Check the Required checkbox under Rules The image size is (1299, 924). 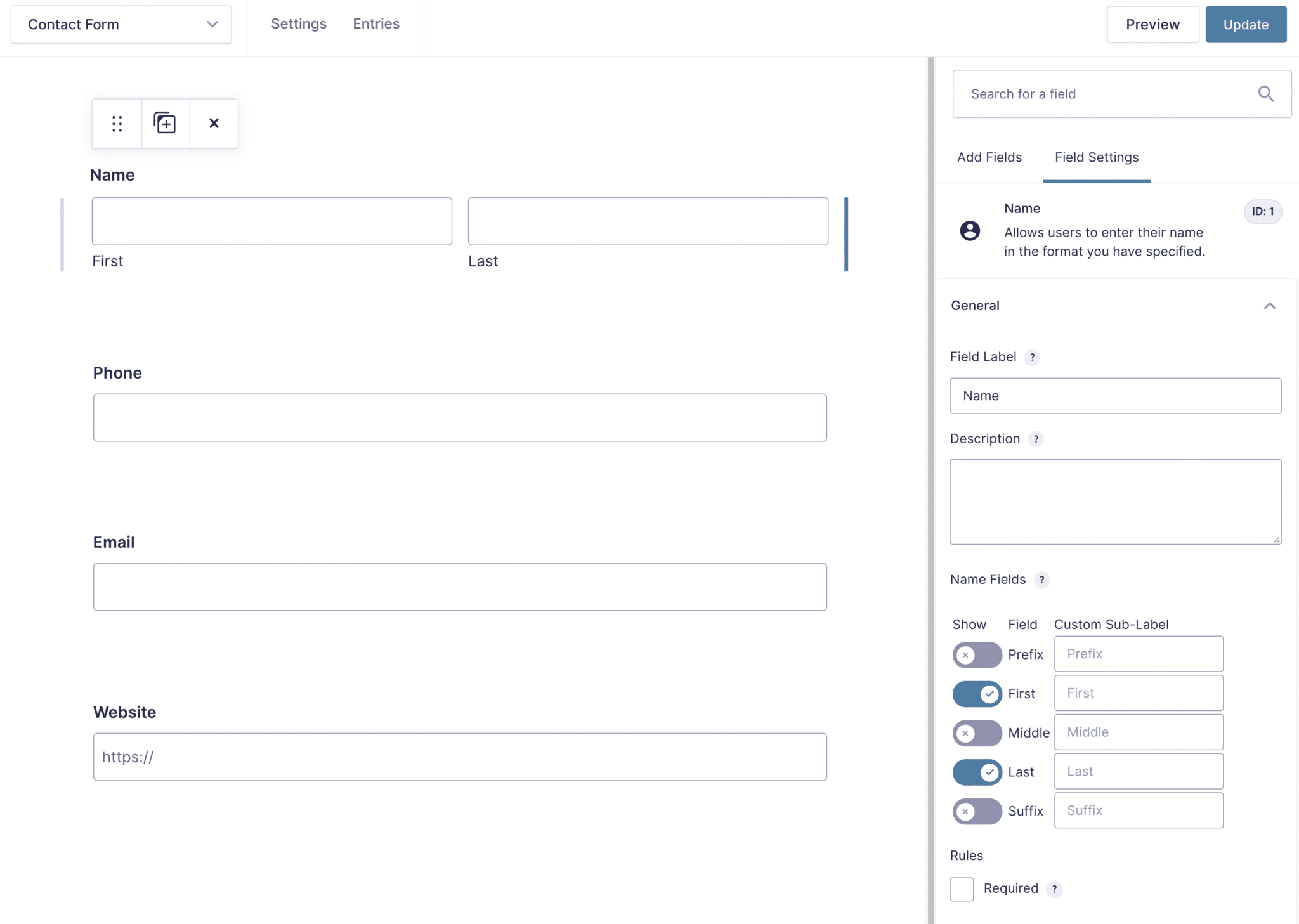962,888
